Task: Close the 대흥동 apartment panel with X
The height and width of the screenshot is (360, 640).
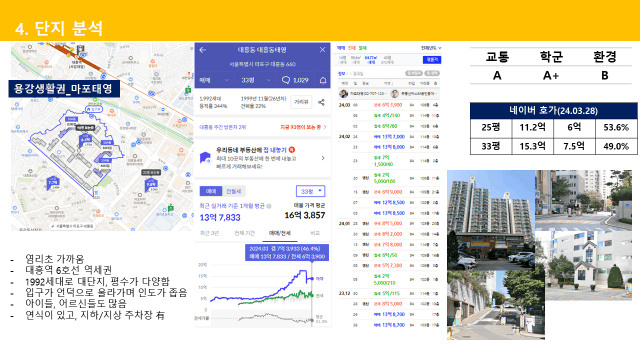Action: click(x=322, y=50)
